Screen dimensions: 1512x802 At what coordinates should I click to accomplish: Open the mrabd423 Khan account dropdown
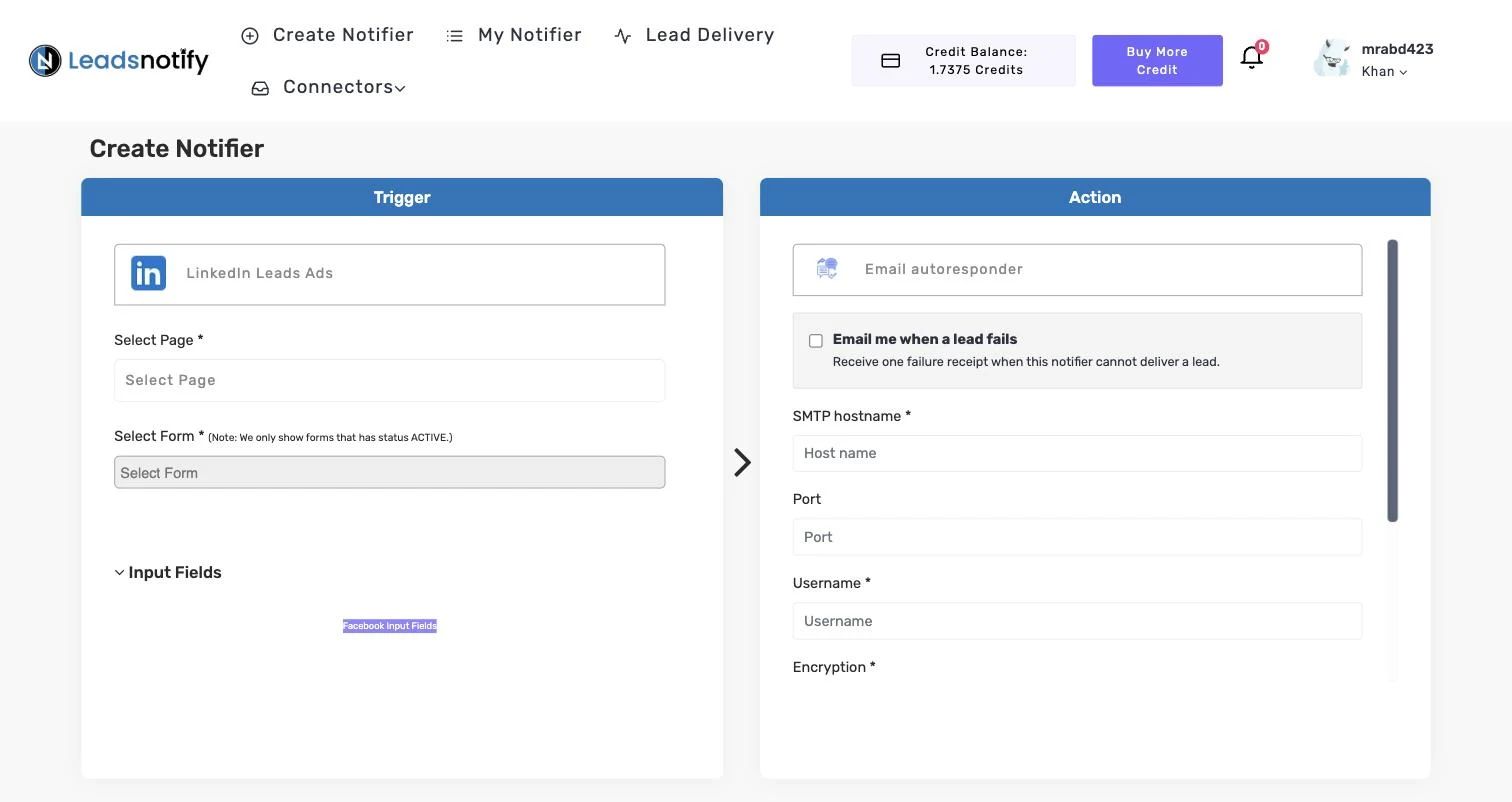(x=1397, y=60)
